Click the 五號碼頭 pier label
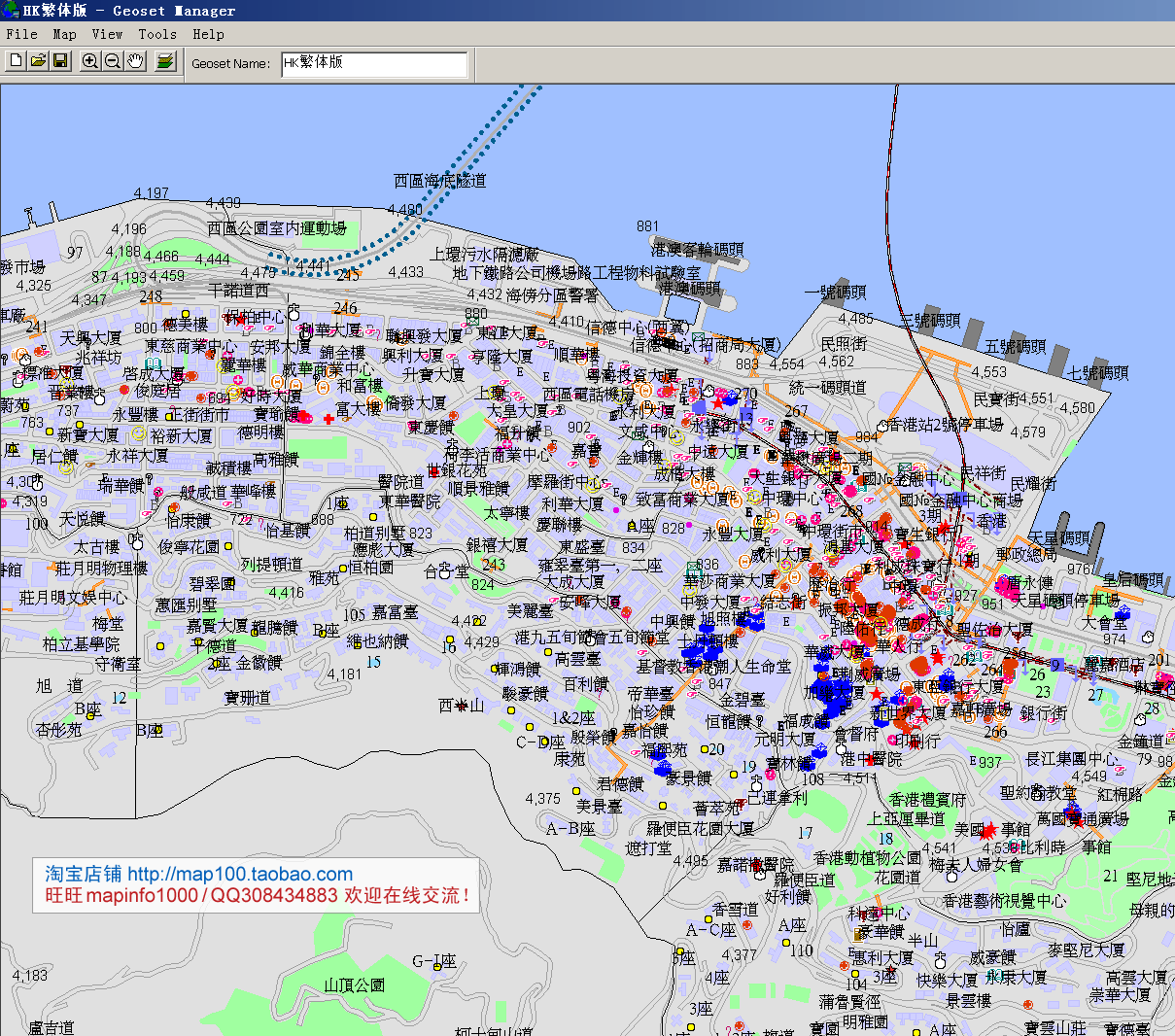The image size is (1175, 1036). (1015, 346)
